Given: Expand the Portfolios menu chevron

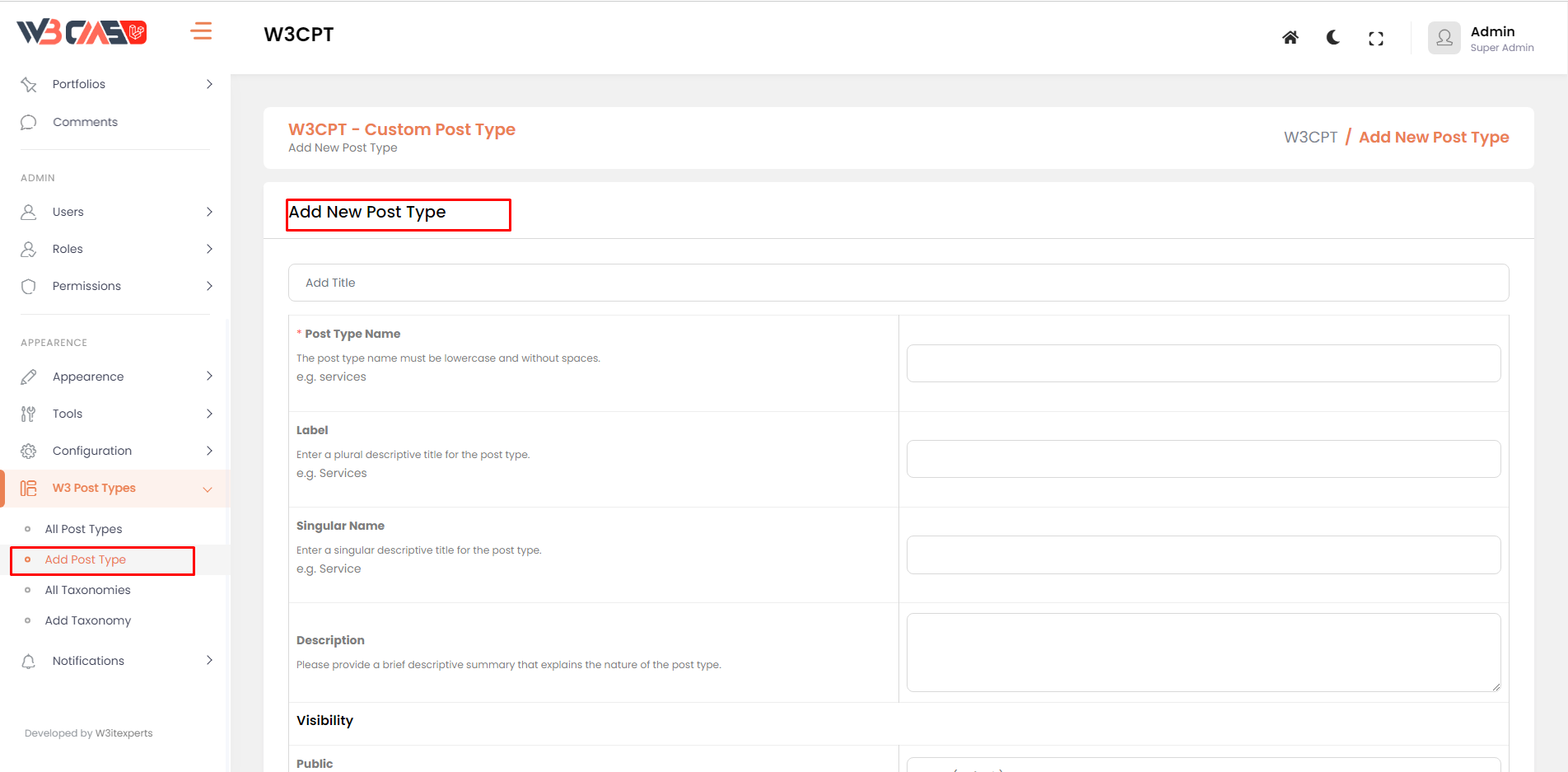Looking at the screenshot, I should click(209, 84).
